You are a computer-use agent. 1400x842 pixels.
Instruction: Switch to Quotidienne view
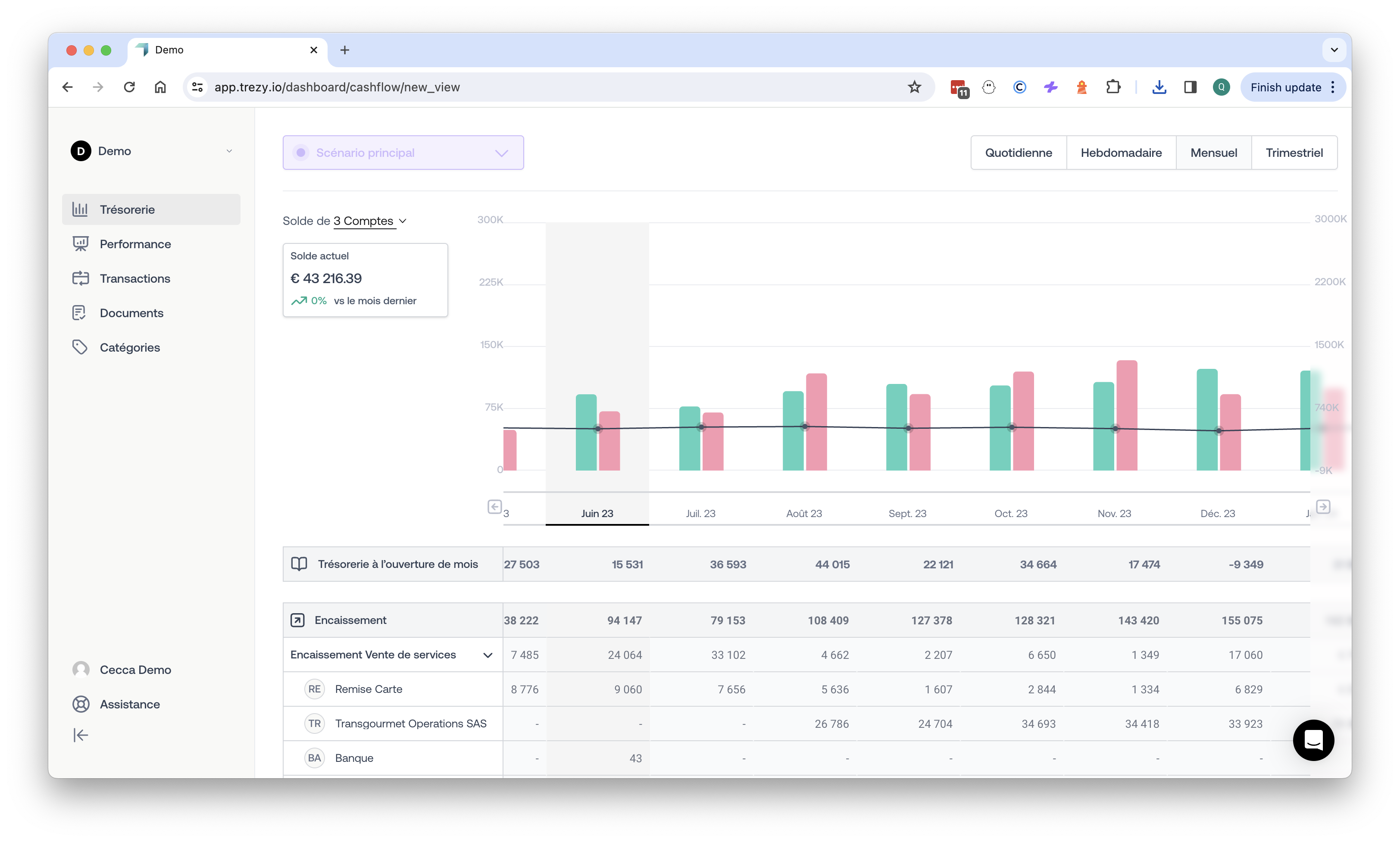[1018, 152]
